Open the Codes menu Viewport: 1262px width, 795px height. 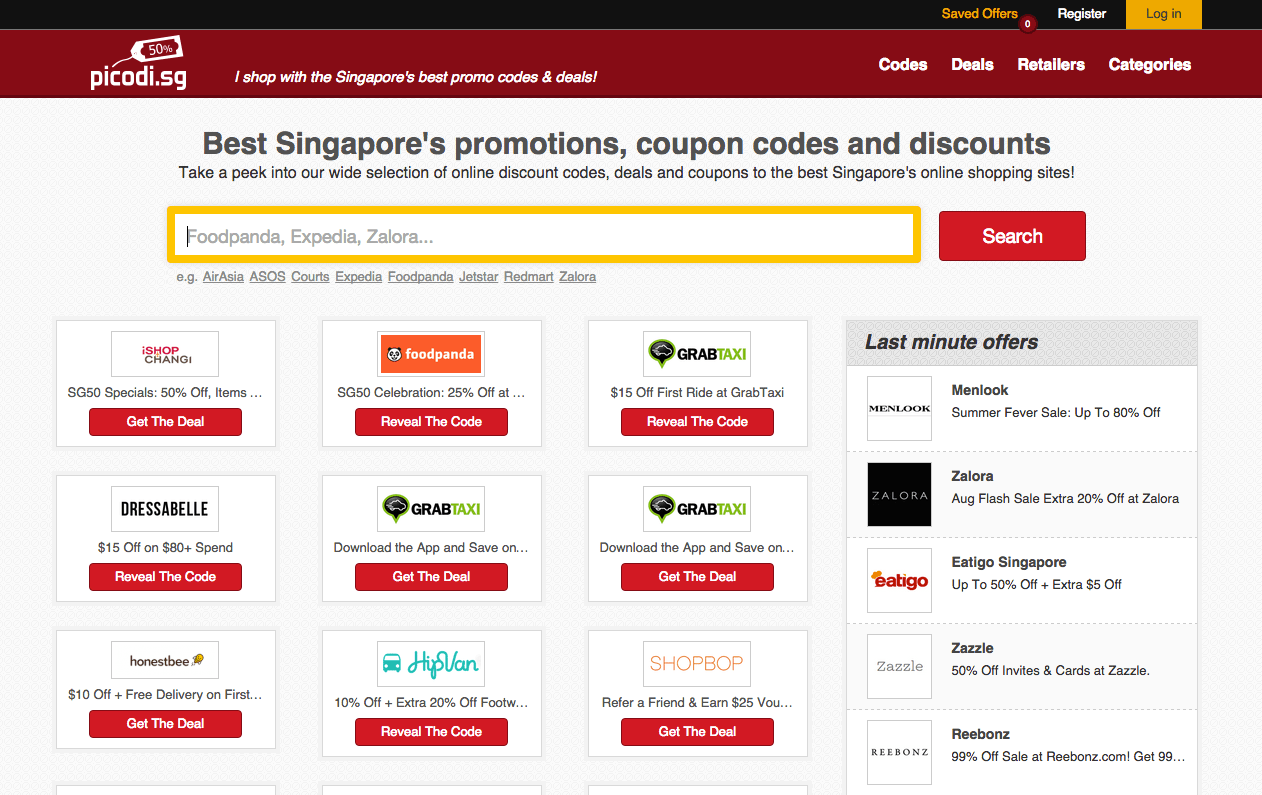pos(903,64)
